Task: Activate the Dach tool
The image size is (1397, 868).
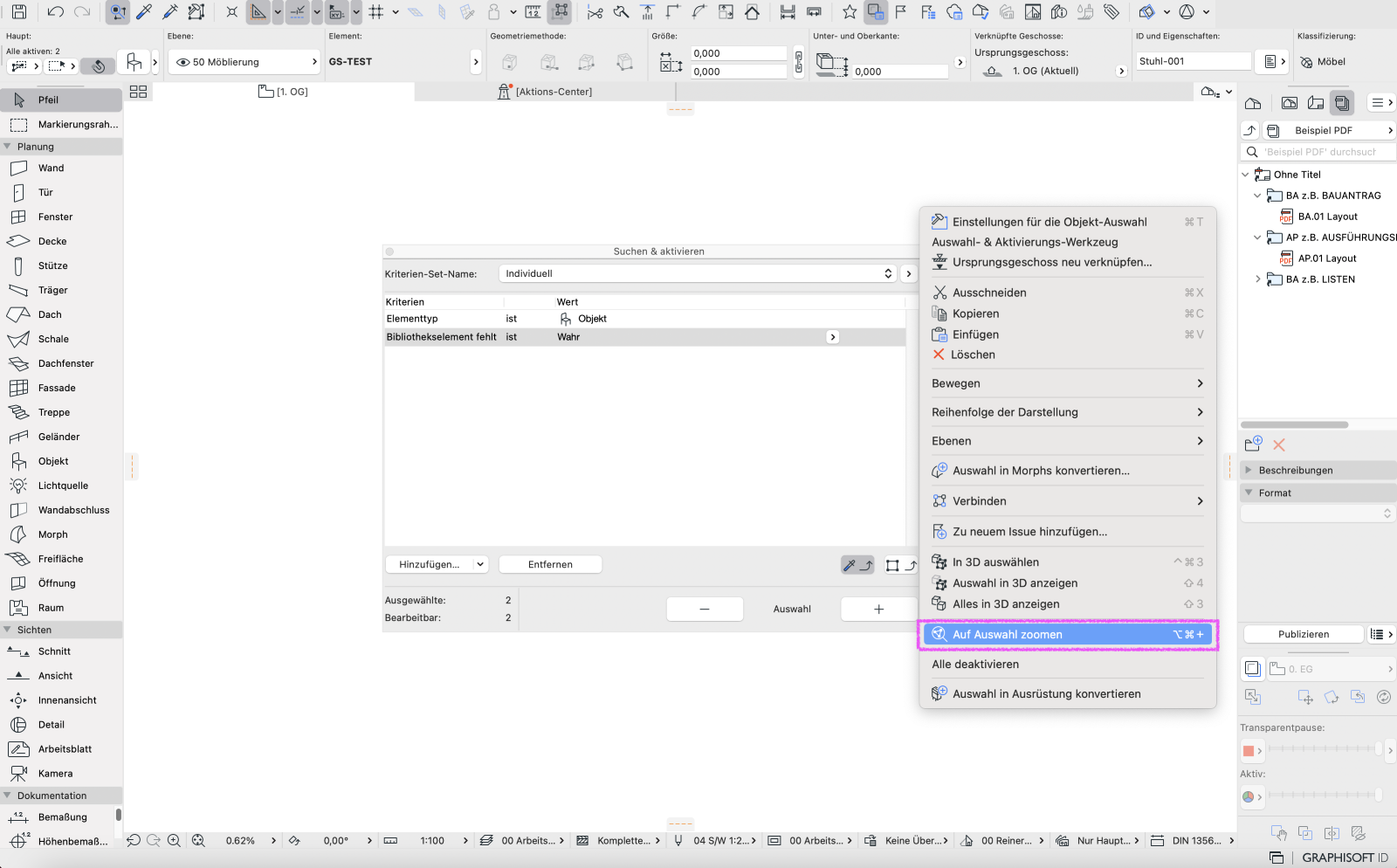Action: (x=50, y=314)
